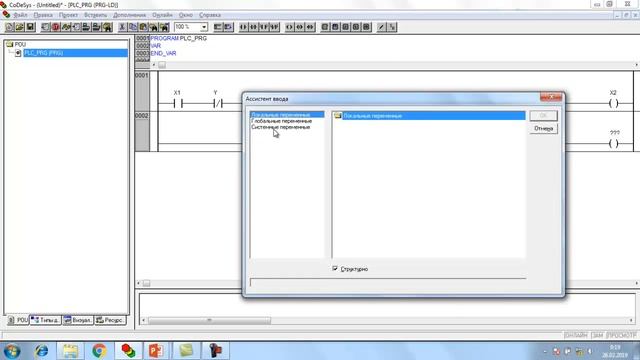This screenshot has width=640, height=360.
Task: Click the Negate slash toolbar icon
Action: tap(381, 27)
